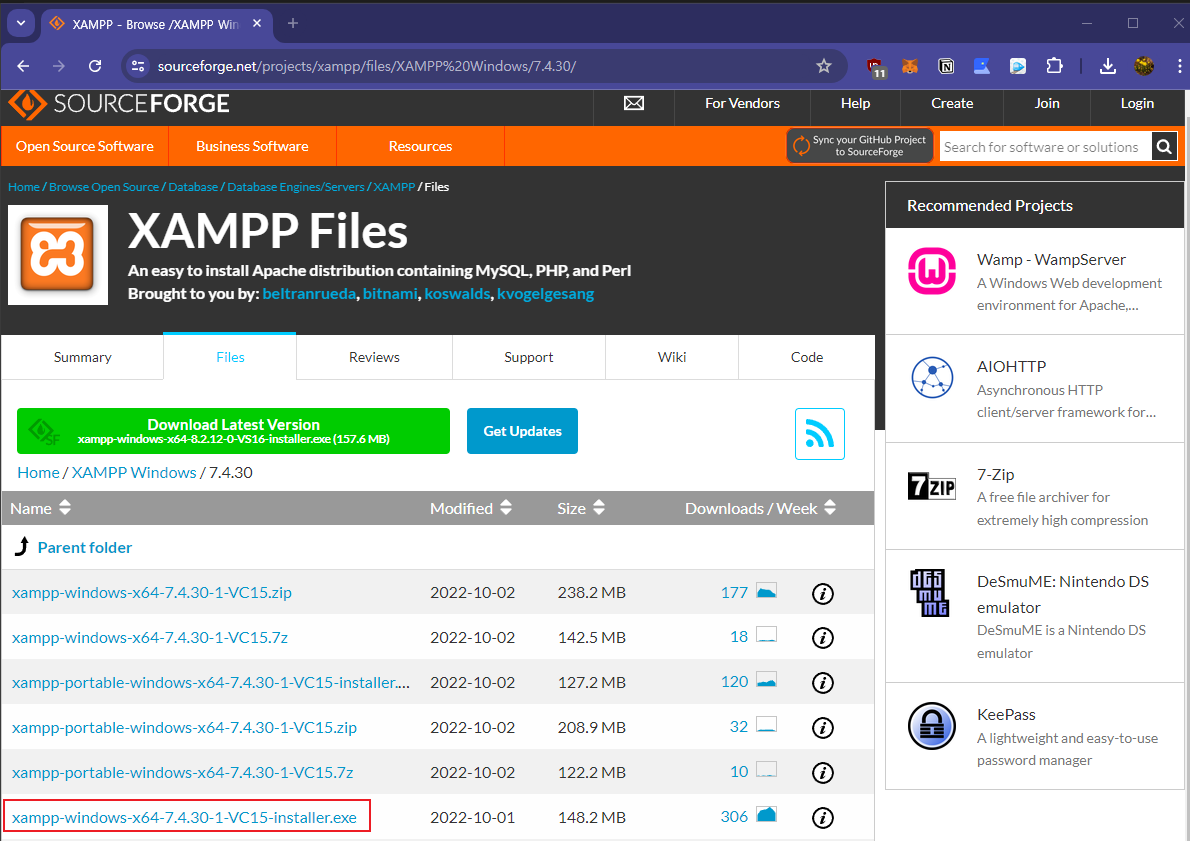Open the browser profile avatar
Image resolution: width=1190 pixels, height=841 pixels.
(x=1144, y=66)
